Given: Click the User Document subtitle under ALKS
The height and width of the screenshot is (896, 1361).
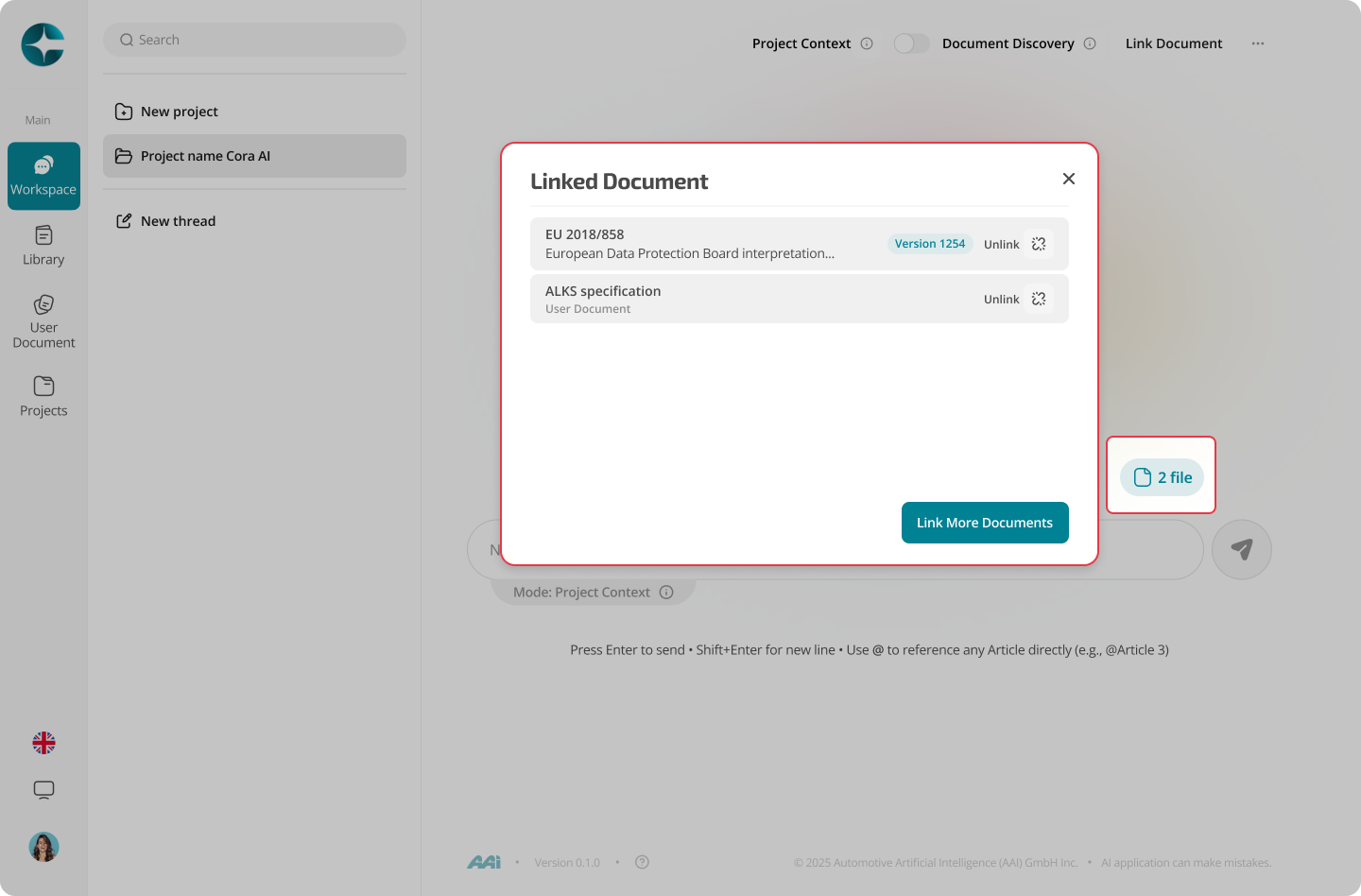Looking at the screenshot, I should click(x=588, y=309).
